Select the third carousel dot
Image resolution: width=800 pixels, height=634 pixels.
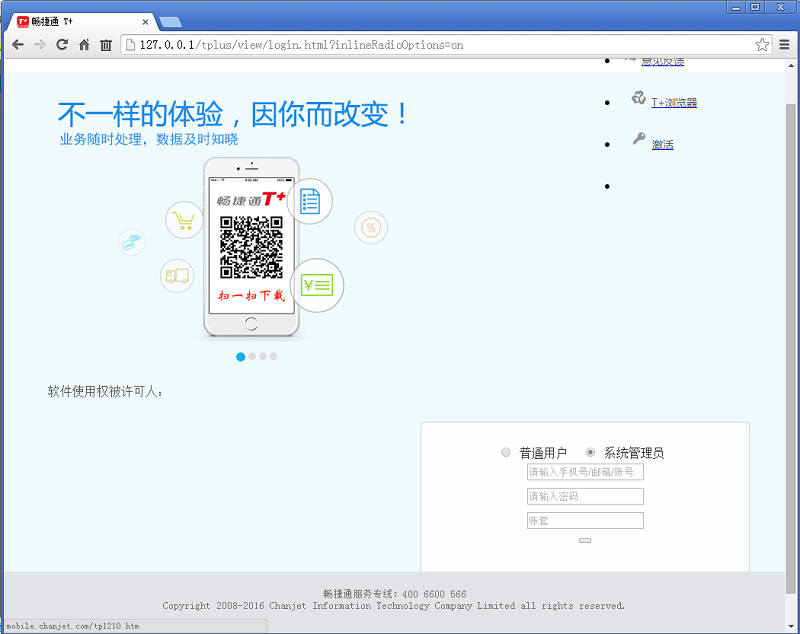coord(263,356)
